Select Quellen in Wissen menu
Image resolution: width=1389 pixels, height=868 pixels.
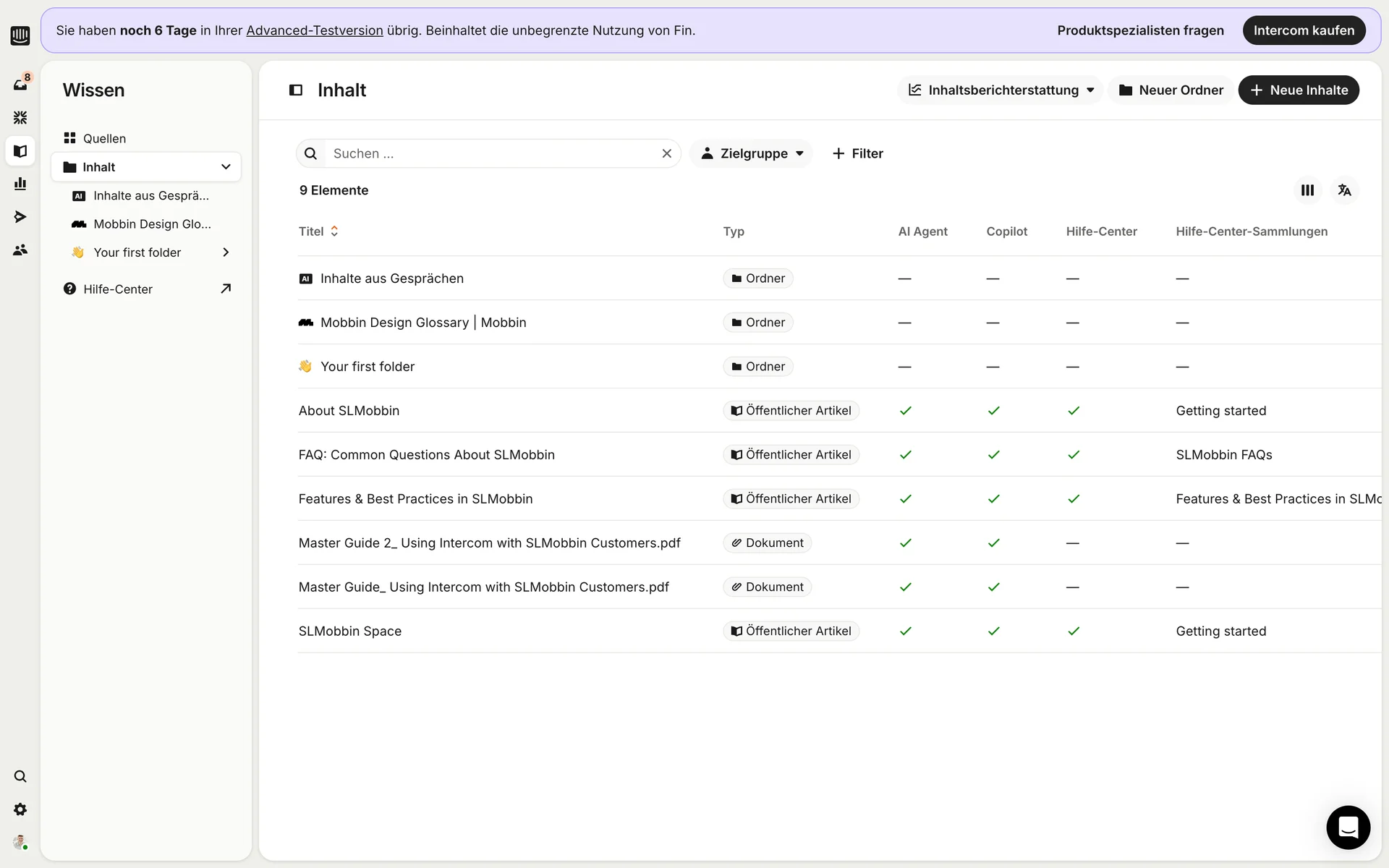coord(104,138)
